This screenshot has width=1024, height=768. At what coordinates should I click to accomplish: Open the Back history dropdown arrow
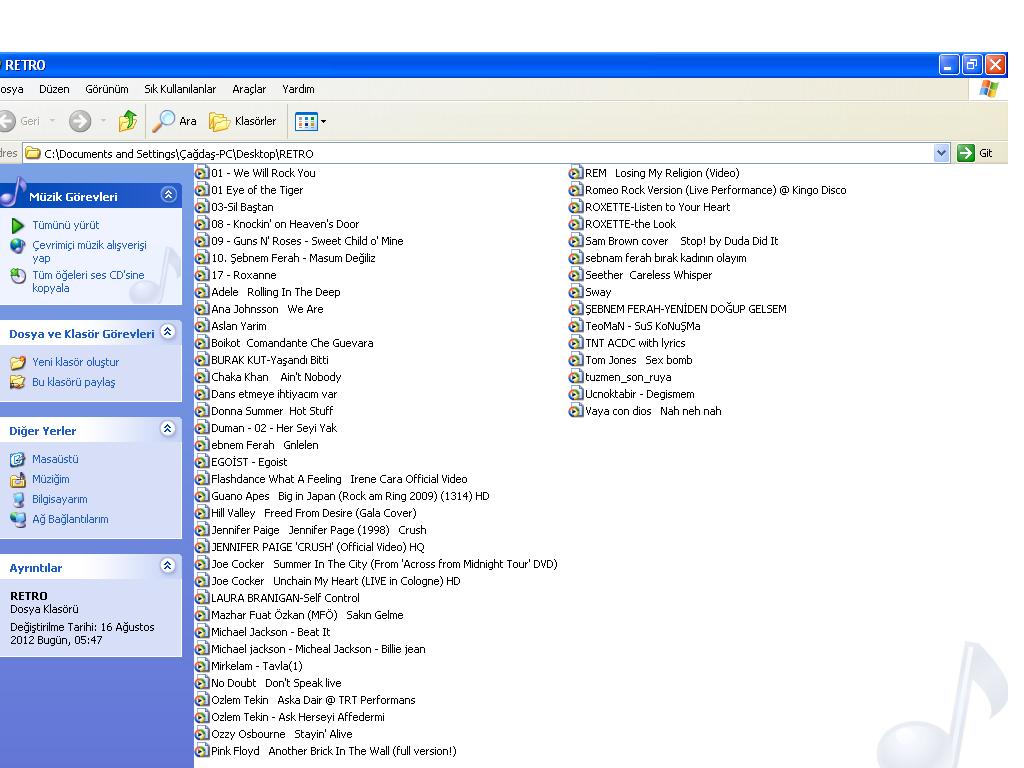pos(52,121)
